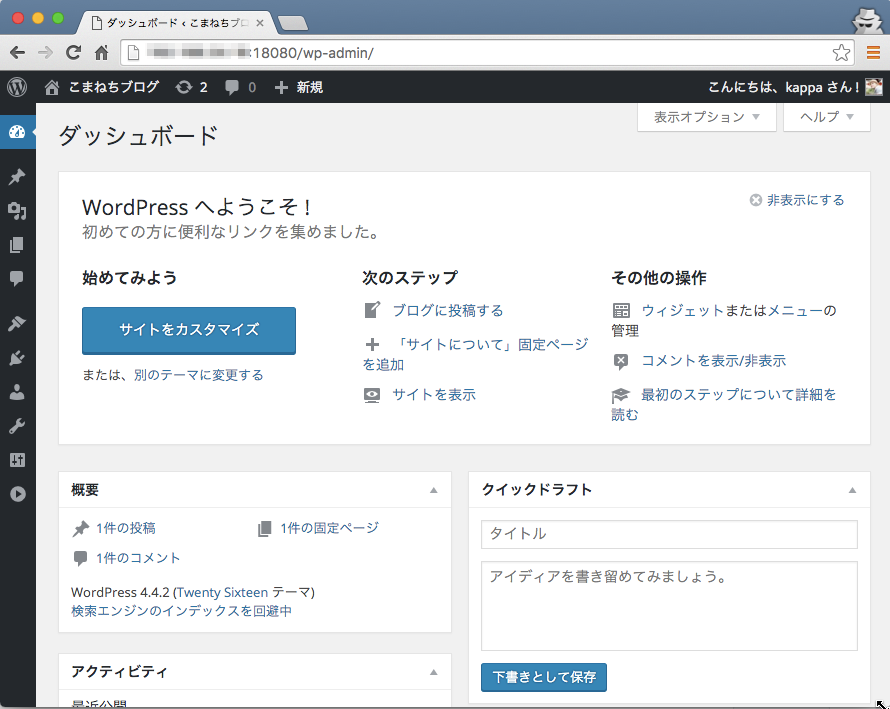
Task: Collapse the 概要 panel arrow
Action: click(x=434, y=490)
